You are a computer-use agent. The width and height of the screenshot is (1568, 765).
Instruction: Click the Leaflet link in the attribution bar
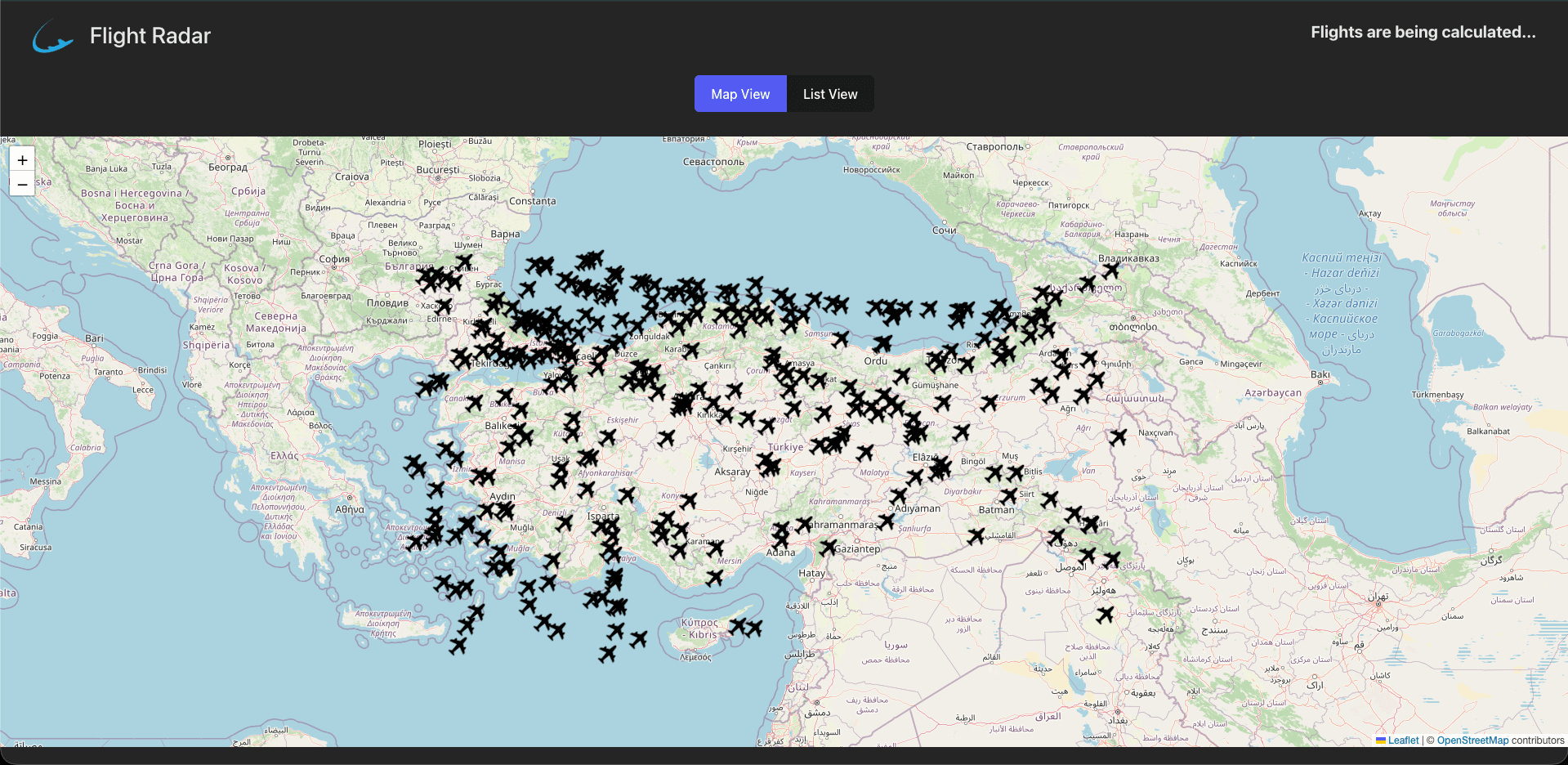click(1402, 740)
